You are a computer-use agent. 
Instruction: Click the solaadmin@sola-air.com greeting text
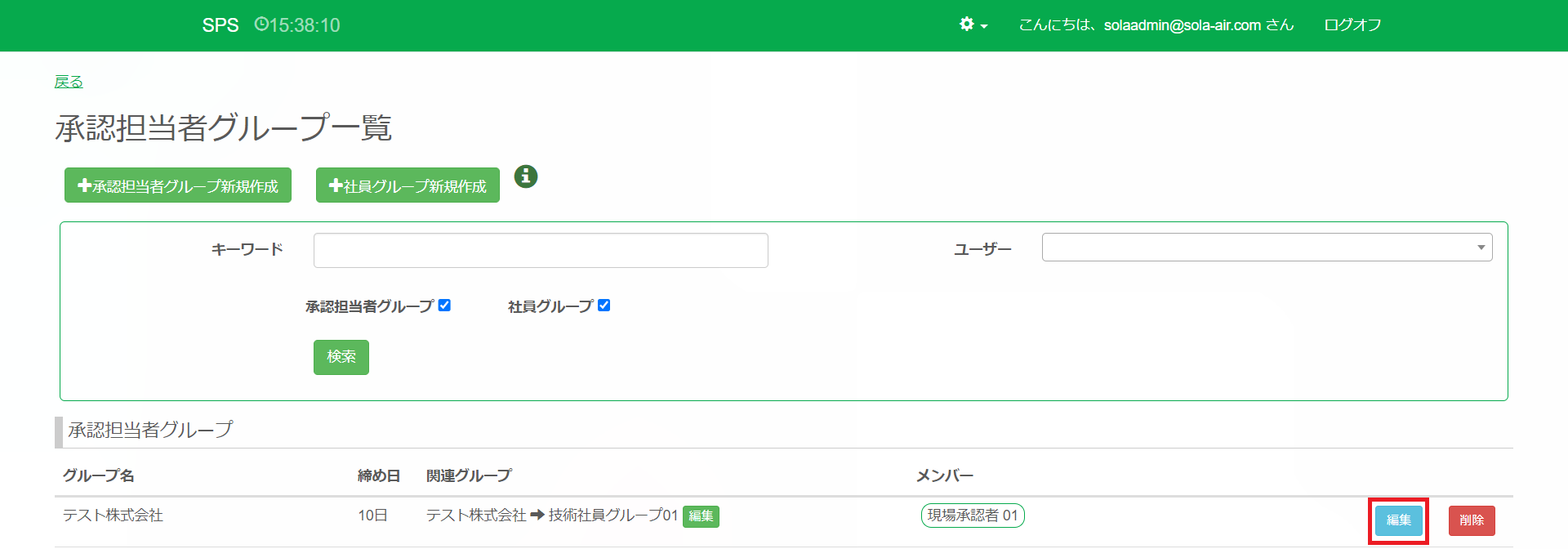1156,25
